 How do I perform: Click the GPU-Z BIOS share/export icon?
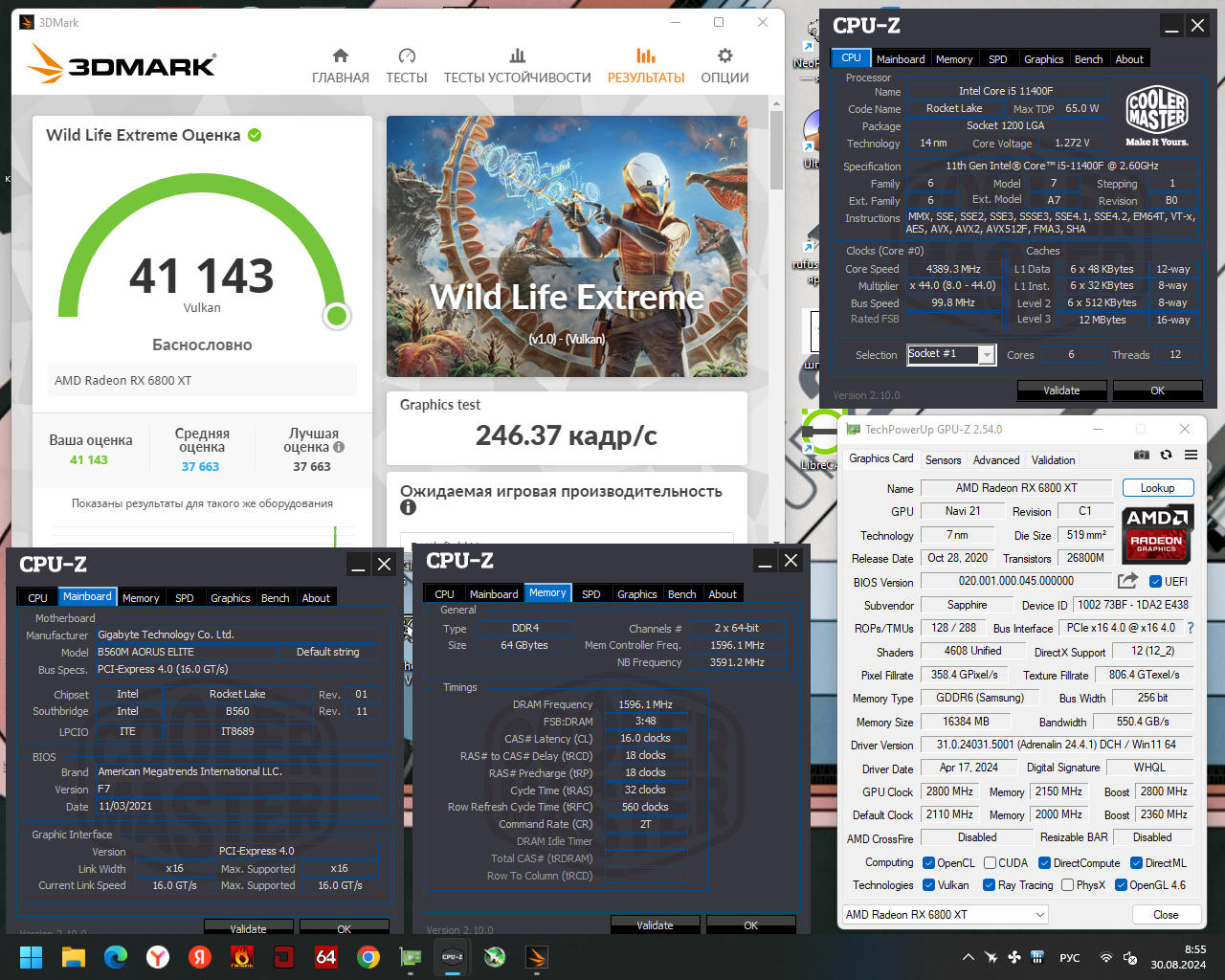pos(1128,581)
